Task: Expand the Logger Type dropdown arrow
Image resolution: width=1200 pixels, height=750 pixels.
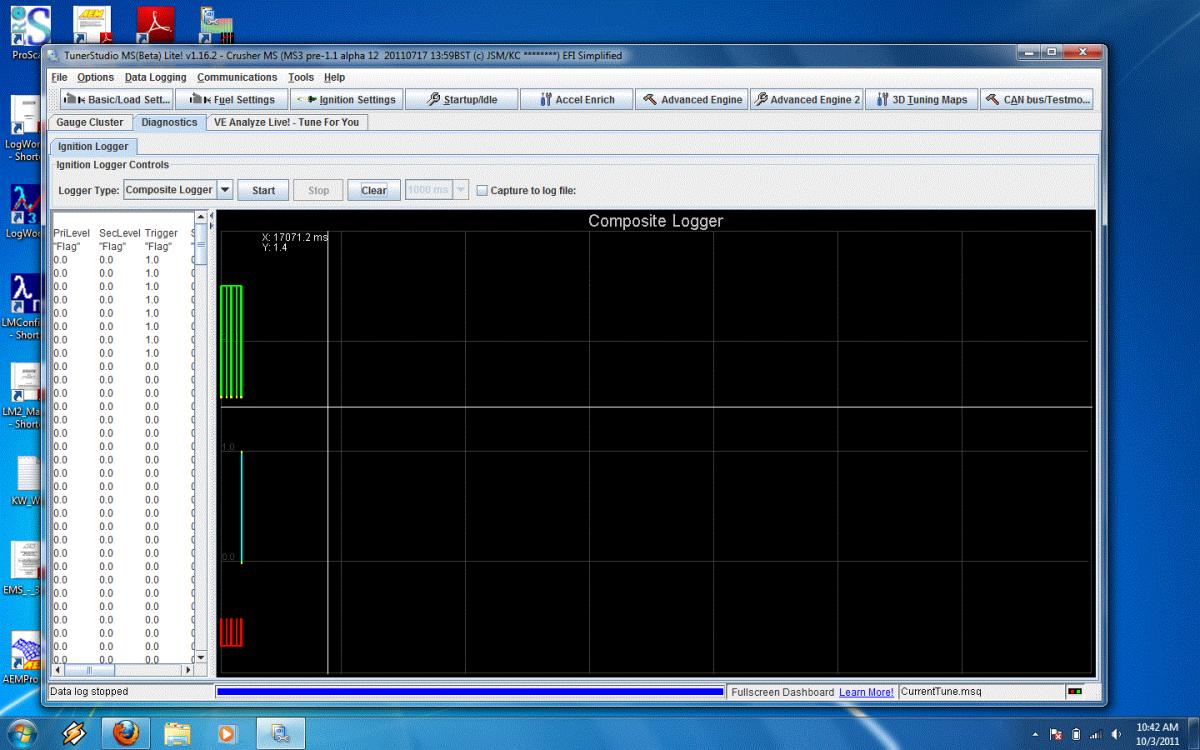Action: click(x=225, y=190)
